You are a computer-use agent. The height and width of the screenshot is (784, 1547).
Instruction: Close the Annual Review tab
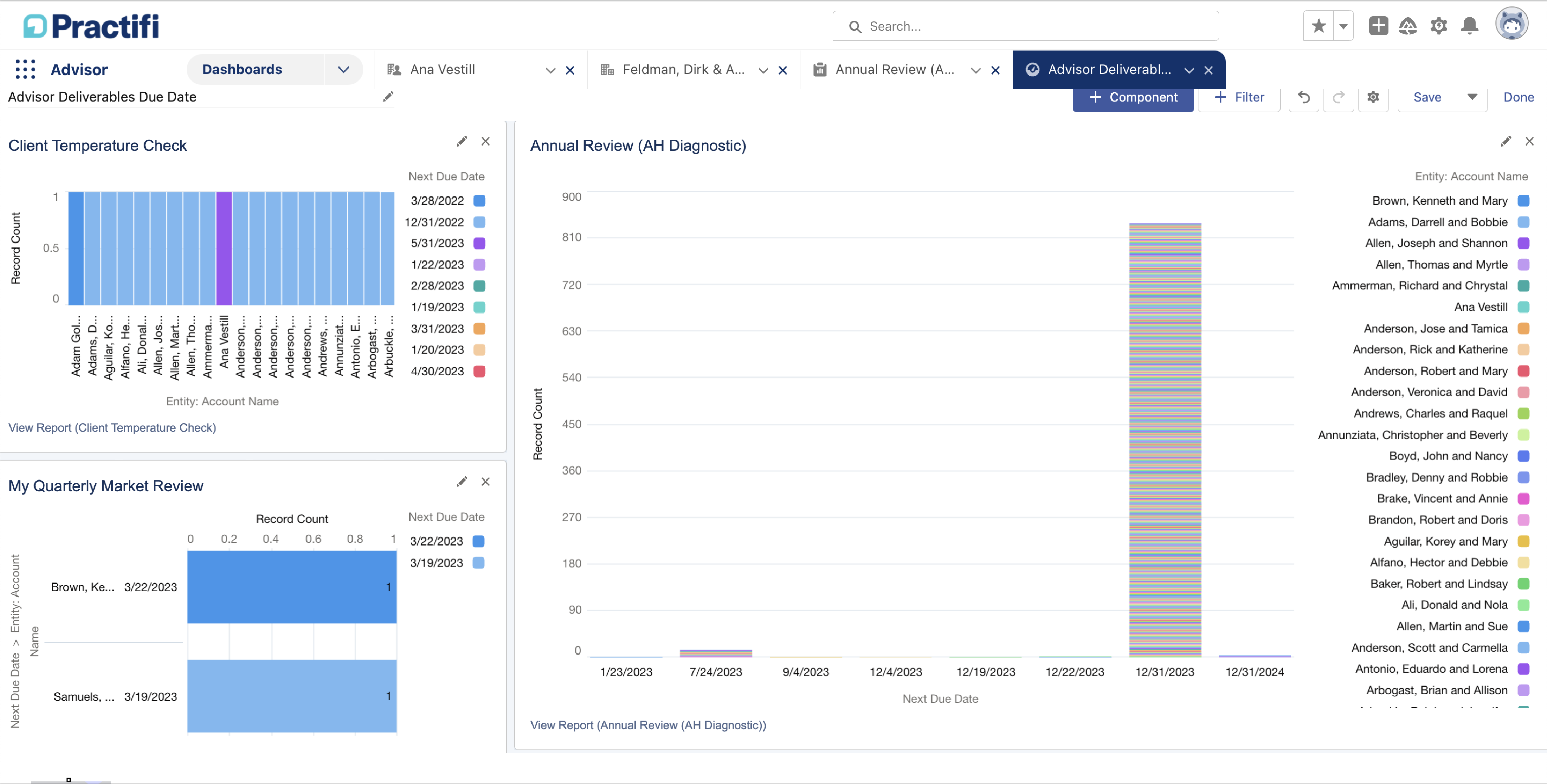(995, 70)
